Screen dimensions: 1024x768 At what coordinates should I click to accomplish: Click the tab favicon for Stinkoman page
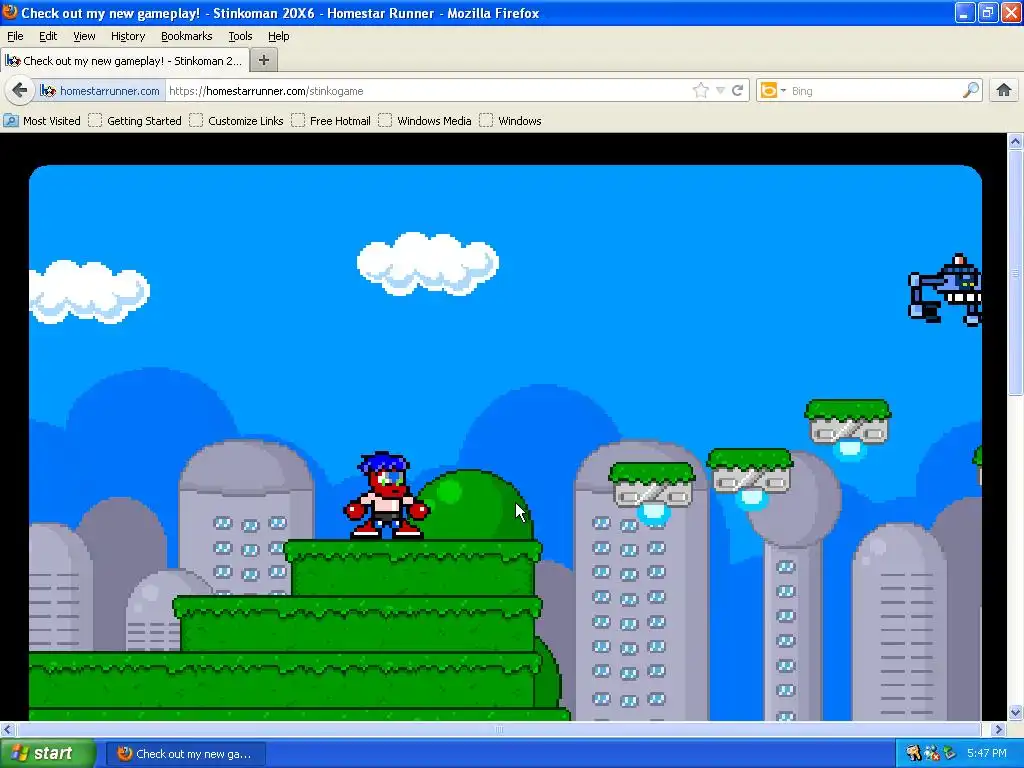12,61
